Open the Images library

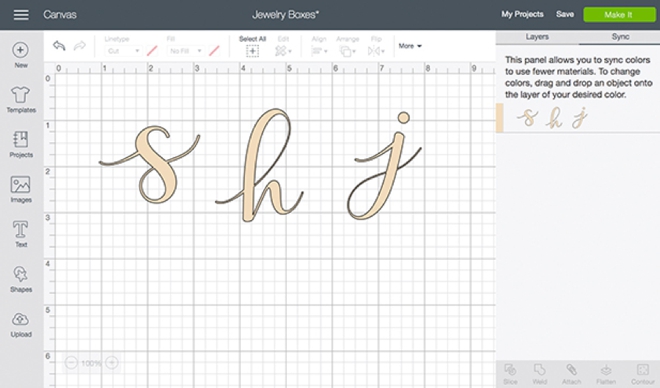[x=21, y=189]
